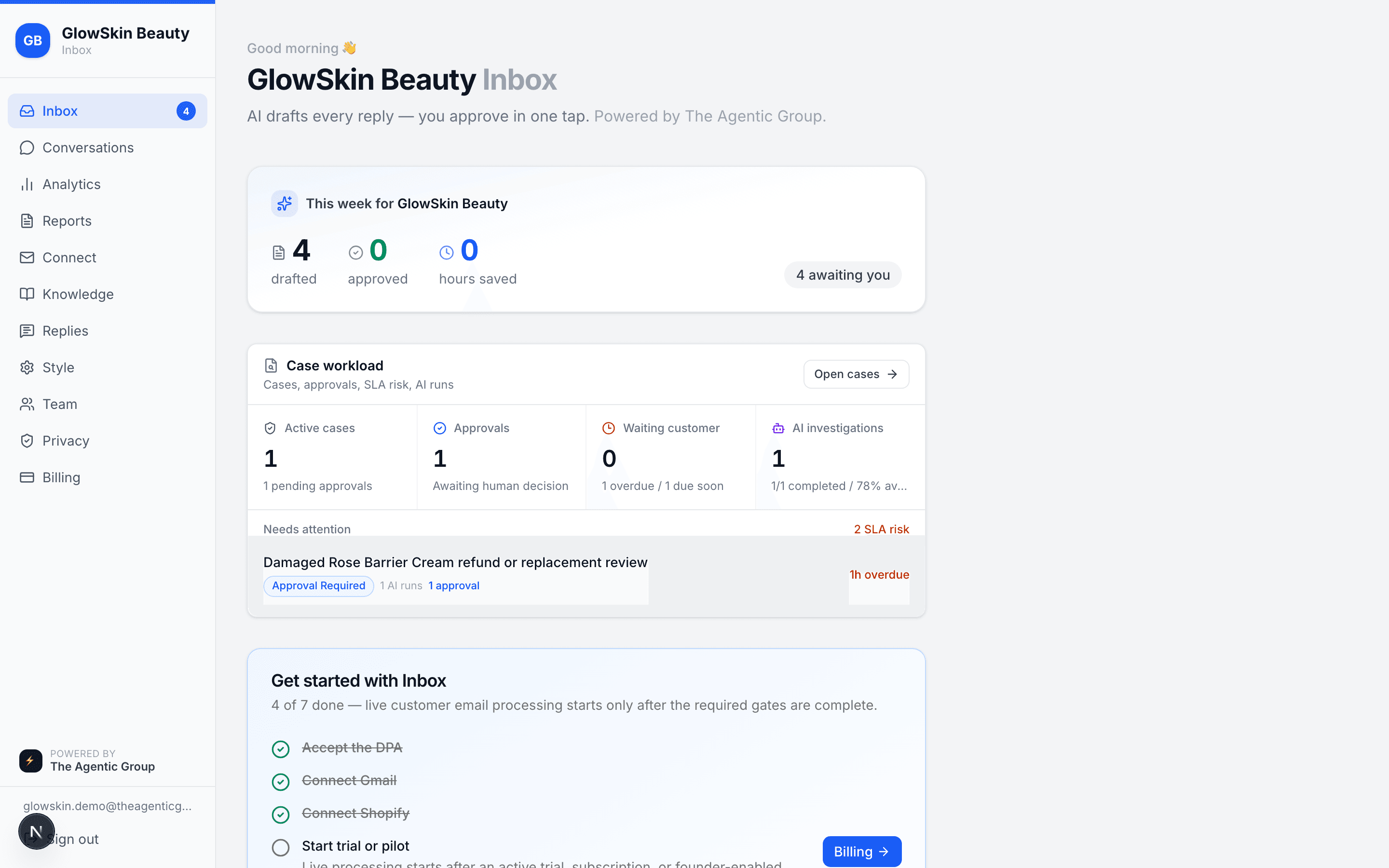Click the Connect Shopify check circle
Viewport: 1389px width, 868px height.
[x=280, y=814]
